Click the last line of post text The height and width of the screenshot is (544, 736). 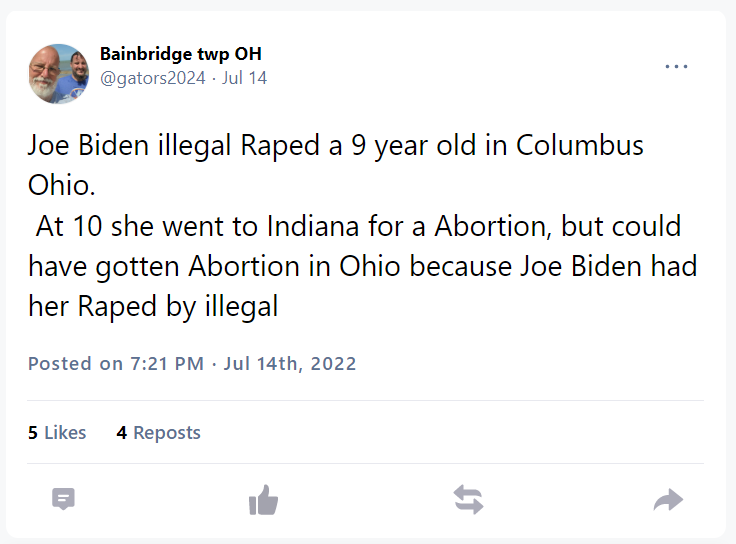pyautogui.click(x=152, y=306)
